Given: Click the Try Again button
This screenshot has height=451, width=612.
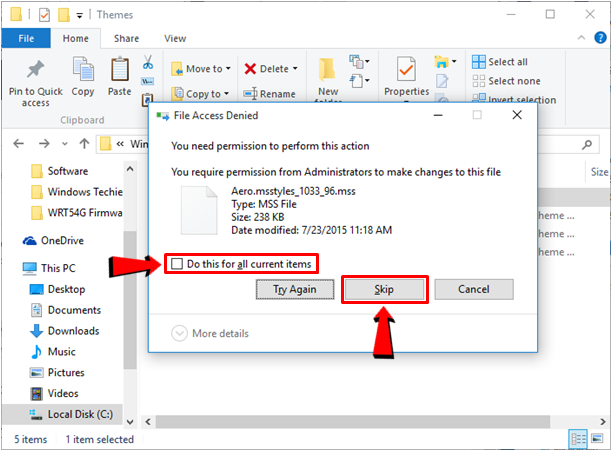Looking at the screenshot, I should coord(295,289).
